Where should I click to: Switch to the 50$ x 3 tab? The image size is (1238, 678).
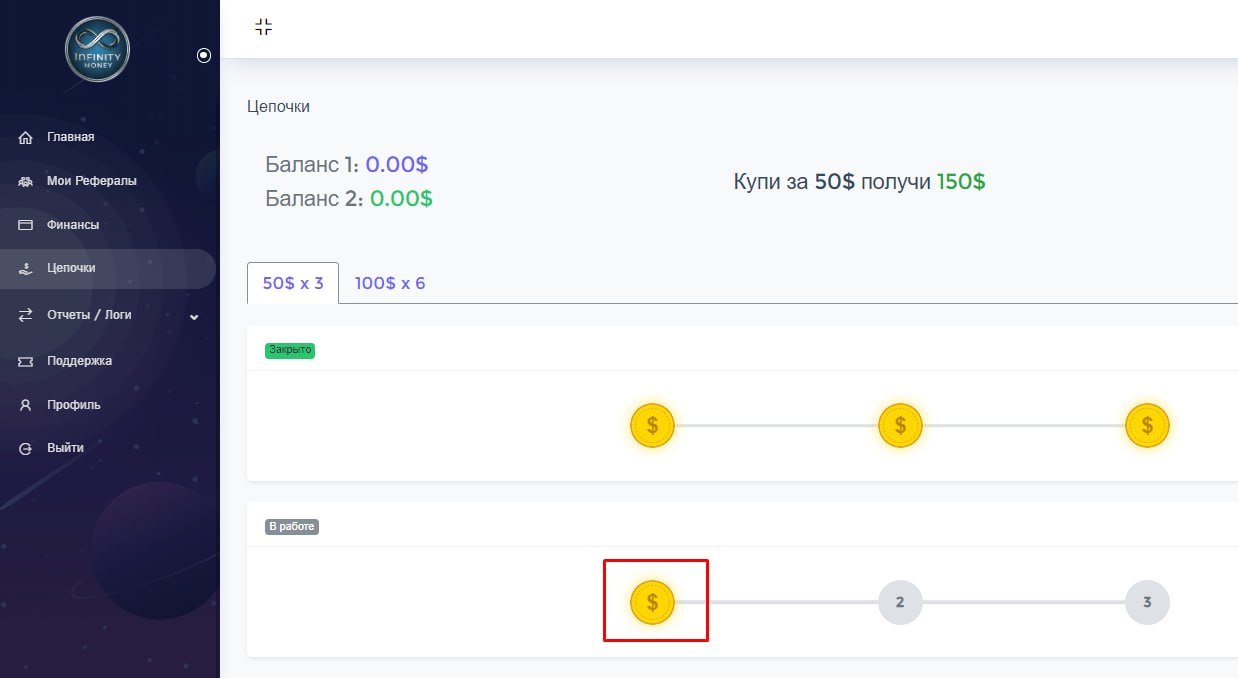coord(293,283)
